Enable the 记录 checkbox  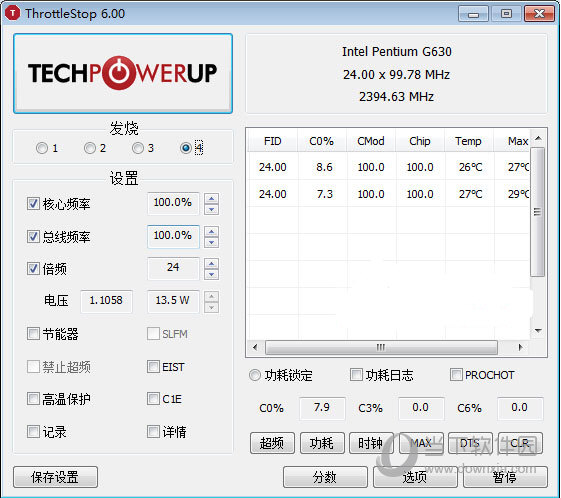33,432
